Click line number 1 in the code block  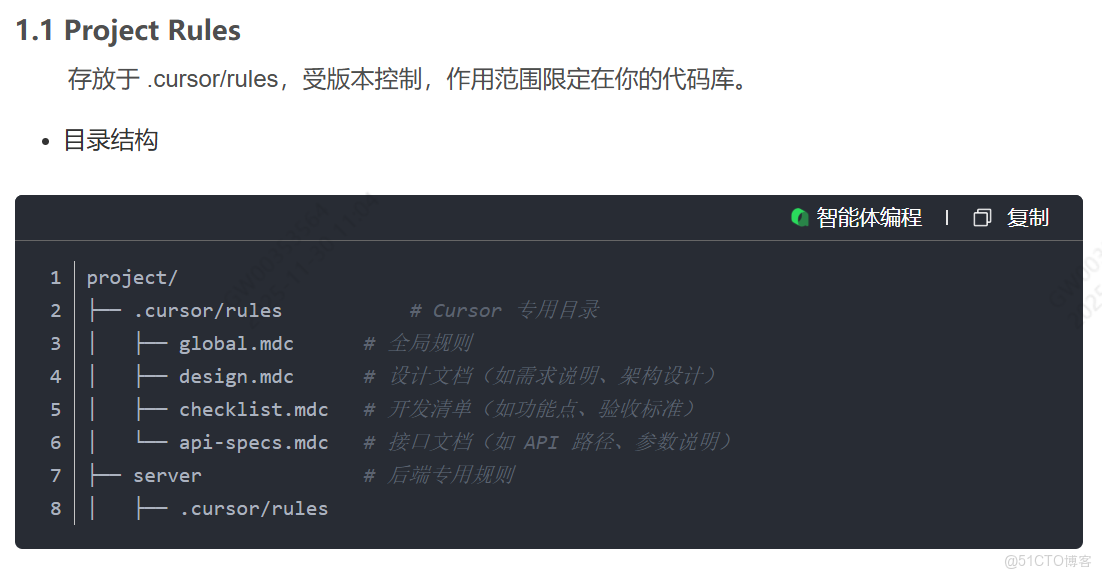55,277
